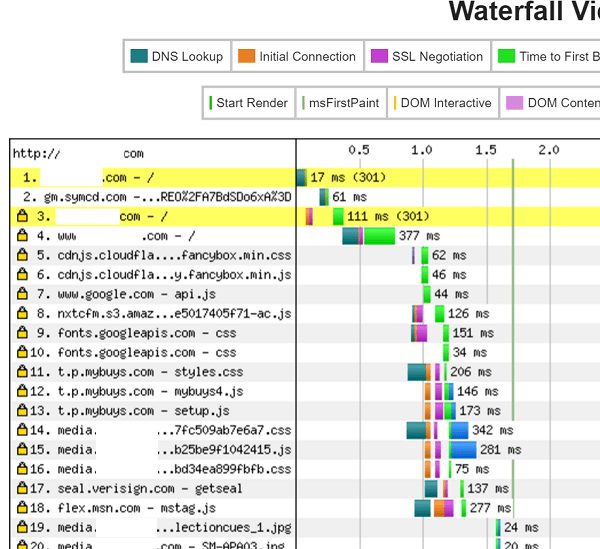This screenshot has height=549, width=600.
Task: Select the Start Render legend label
Action: tap(252, 103)
